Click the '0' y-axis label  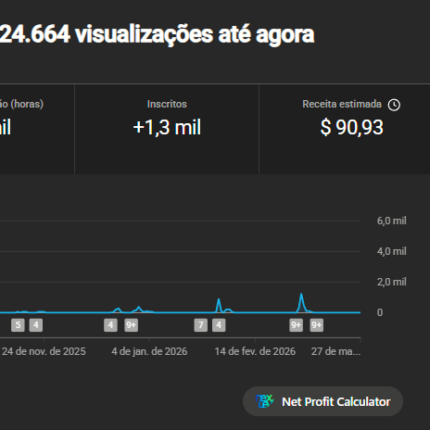coord(380,312)
